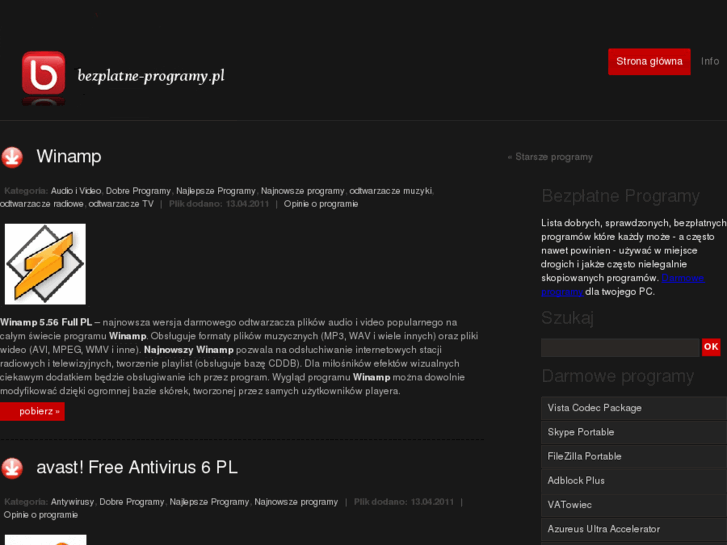Go to Starsze programy page
727x545 pixels.
pos(550,157)
